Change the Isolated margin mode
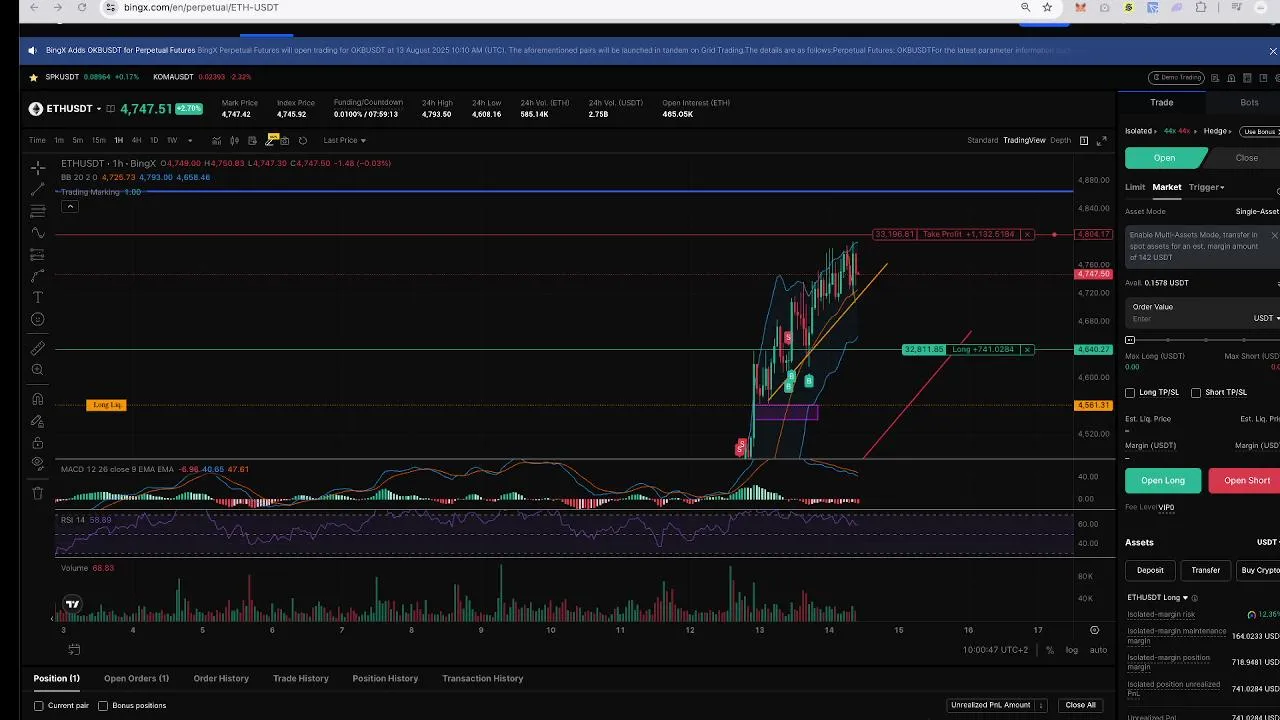Image resolution: width=1280 pixels, height=720 pixels. tap(1141, 131)
